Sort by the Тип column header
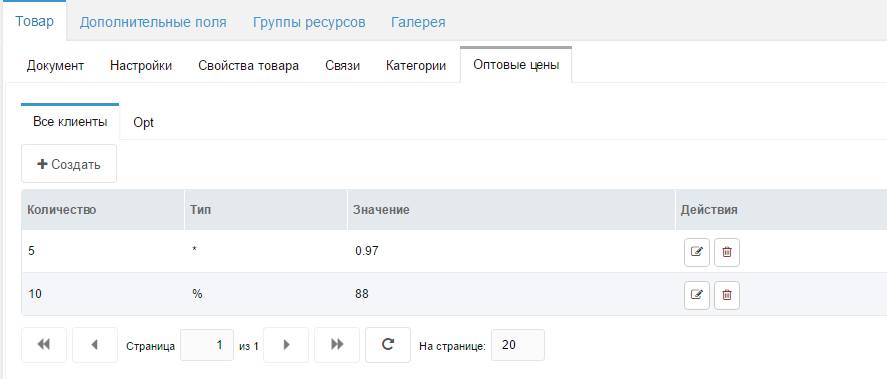Viewport: 887px width, 379px height. coord(266,210)
